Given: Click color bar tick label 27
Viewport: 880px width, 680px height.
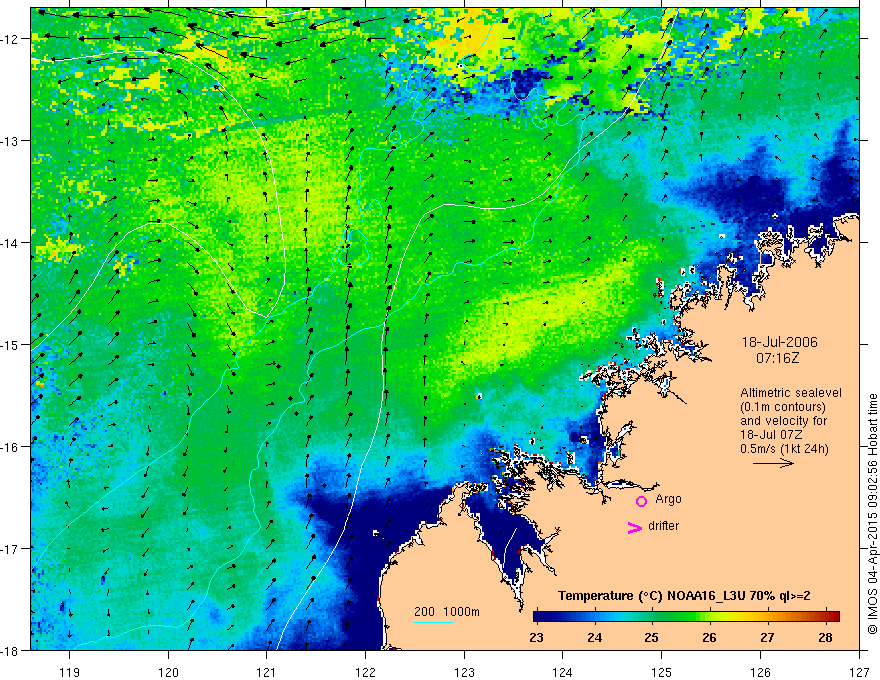Looking at the screenshot, I should [767, 638].
